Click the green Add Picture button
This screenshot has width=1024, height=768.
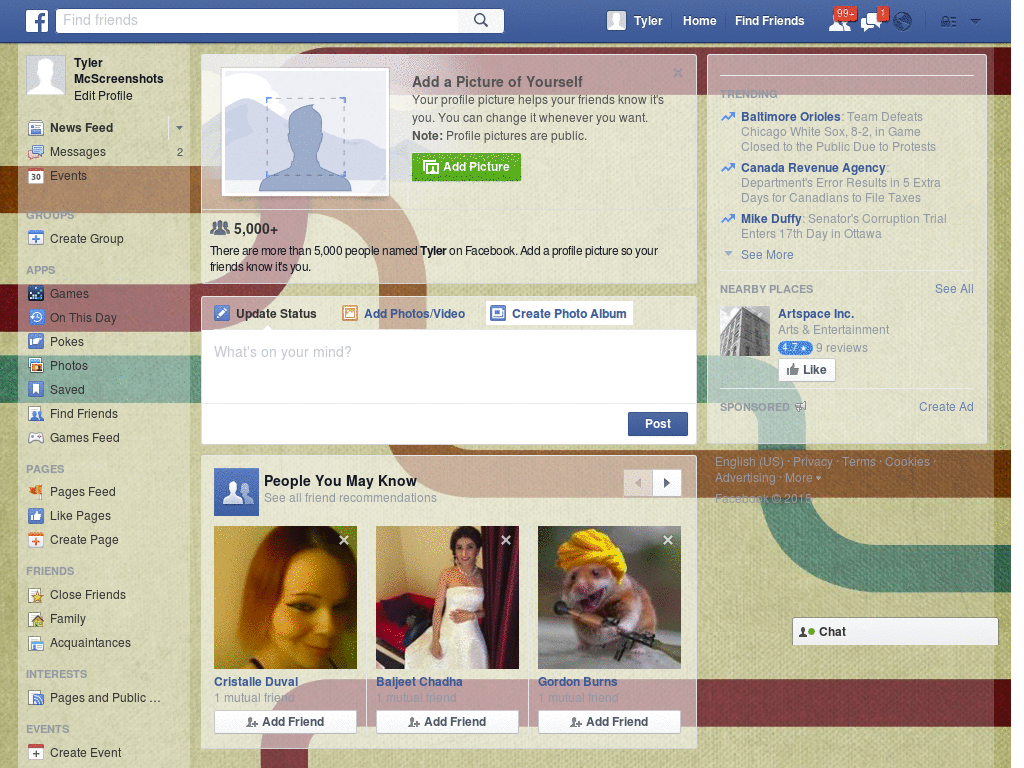pyautogui.click(x=466, y=167)
